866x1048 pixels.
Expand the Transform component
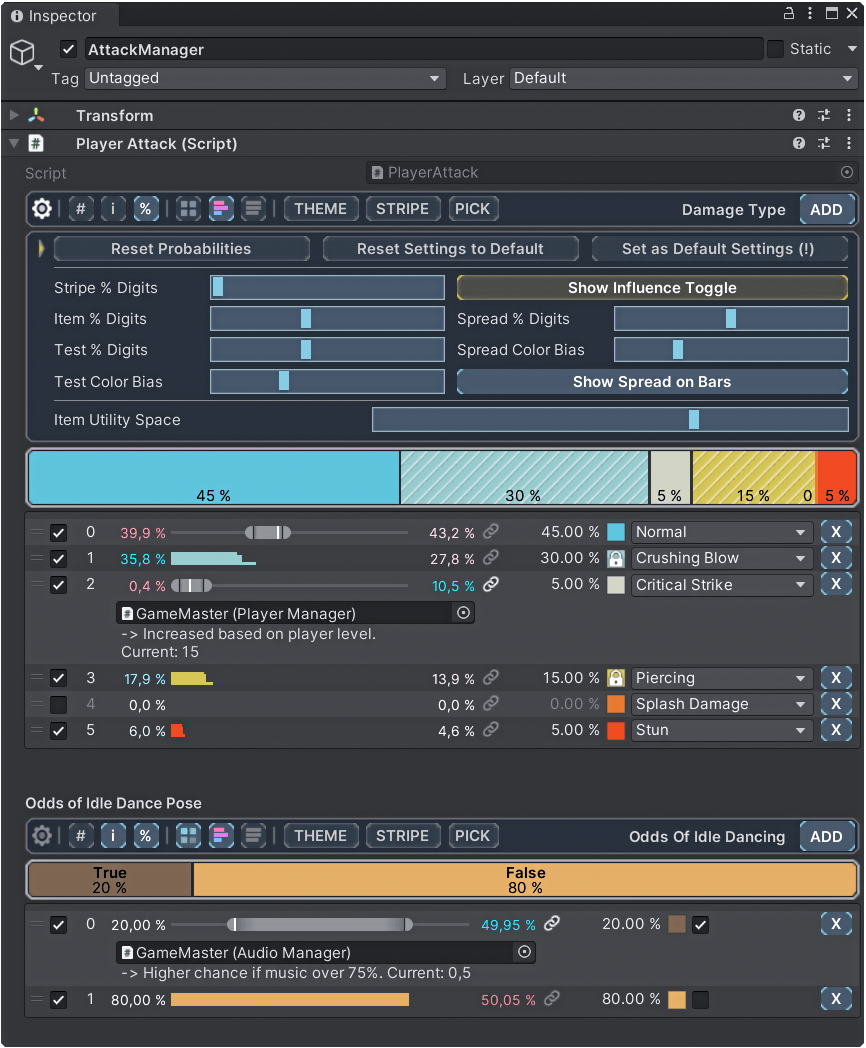coord(14,115)
